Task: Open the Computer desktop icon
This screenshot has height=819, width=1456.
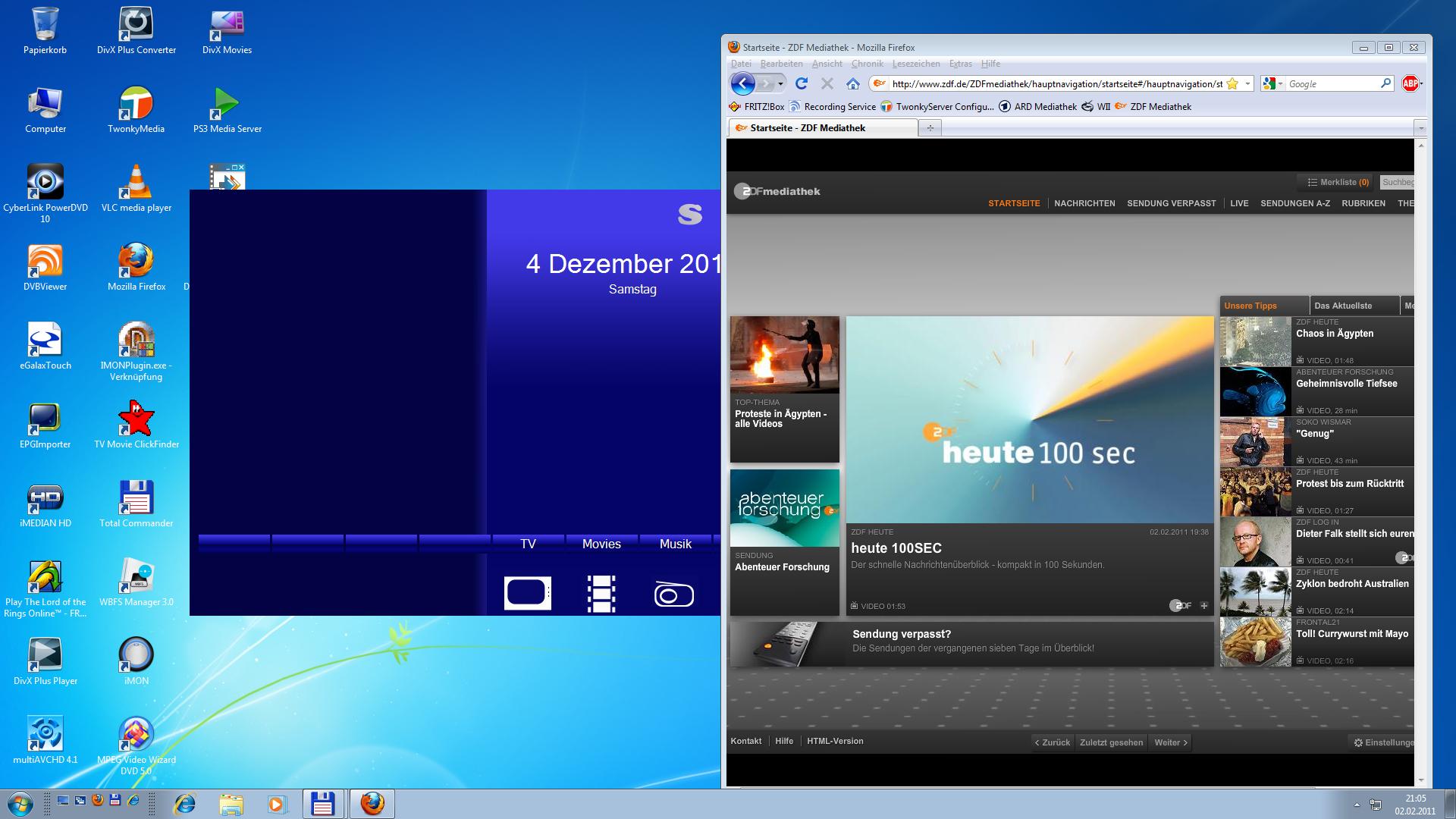Action: tap(45, 110)
